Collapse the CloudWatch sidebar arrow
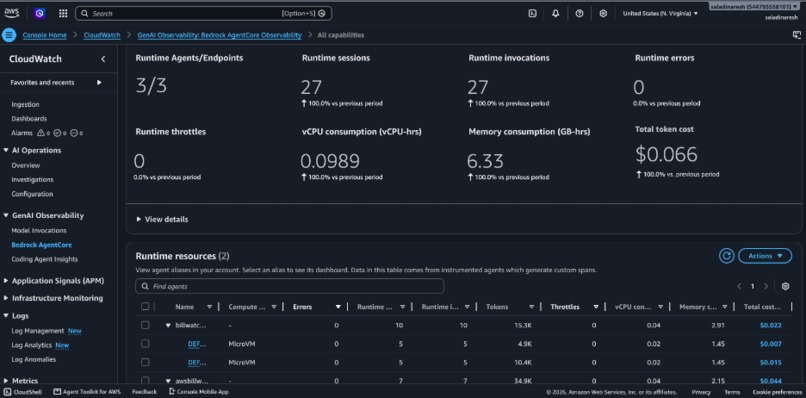 pos(103,59)
